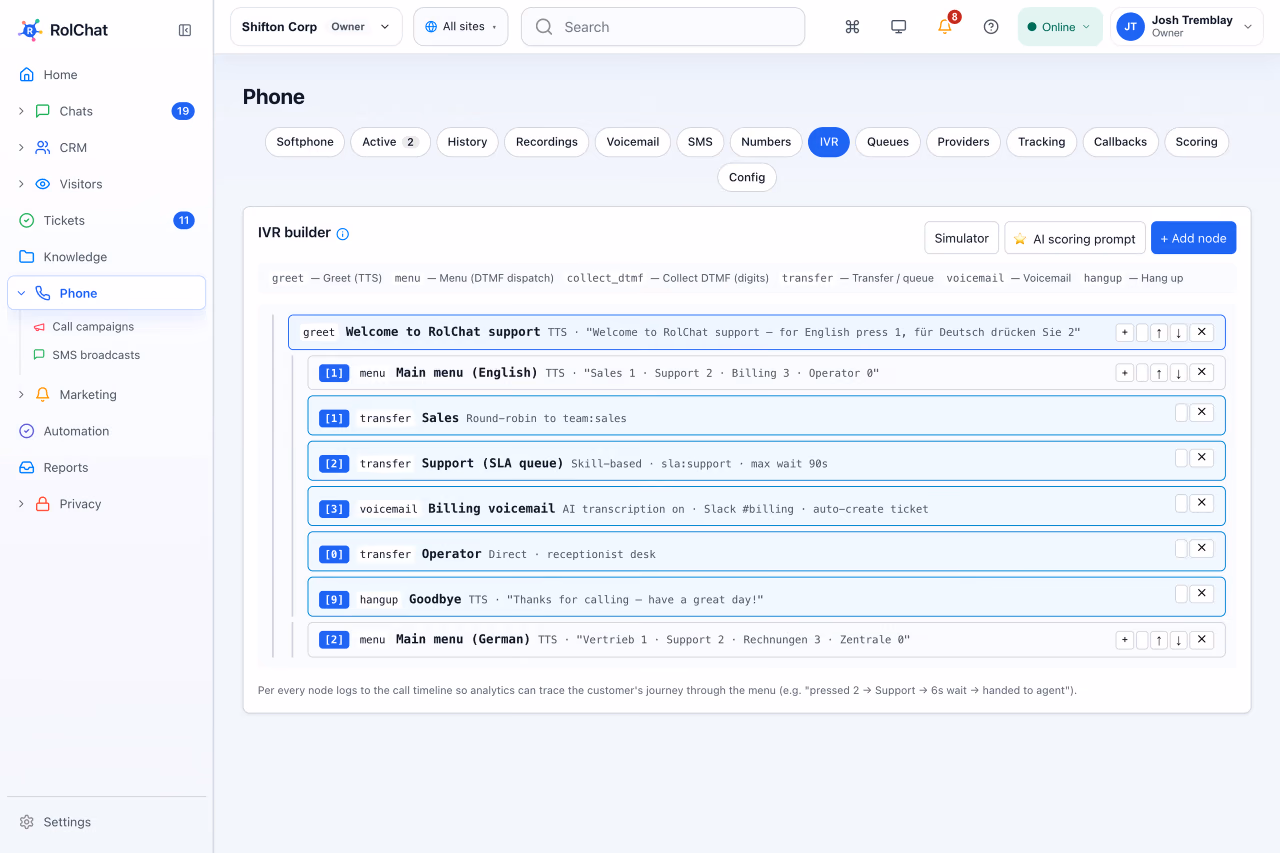Delete the Sales transfer node
The image size is (1280, 853).
point(1202,412)
